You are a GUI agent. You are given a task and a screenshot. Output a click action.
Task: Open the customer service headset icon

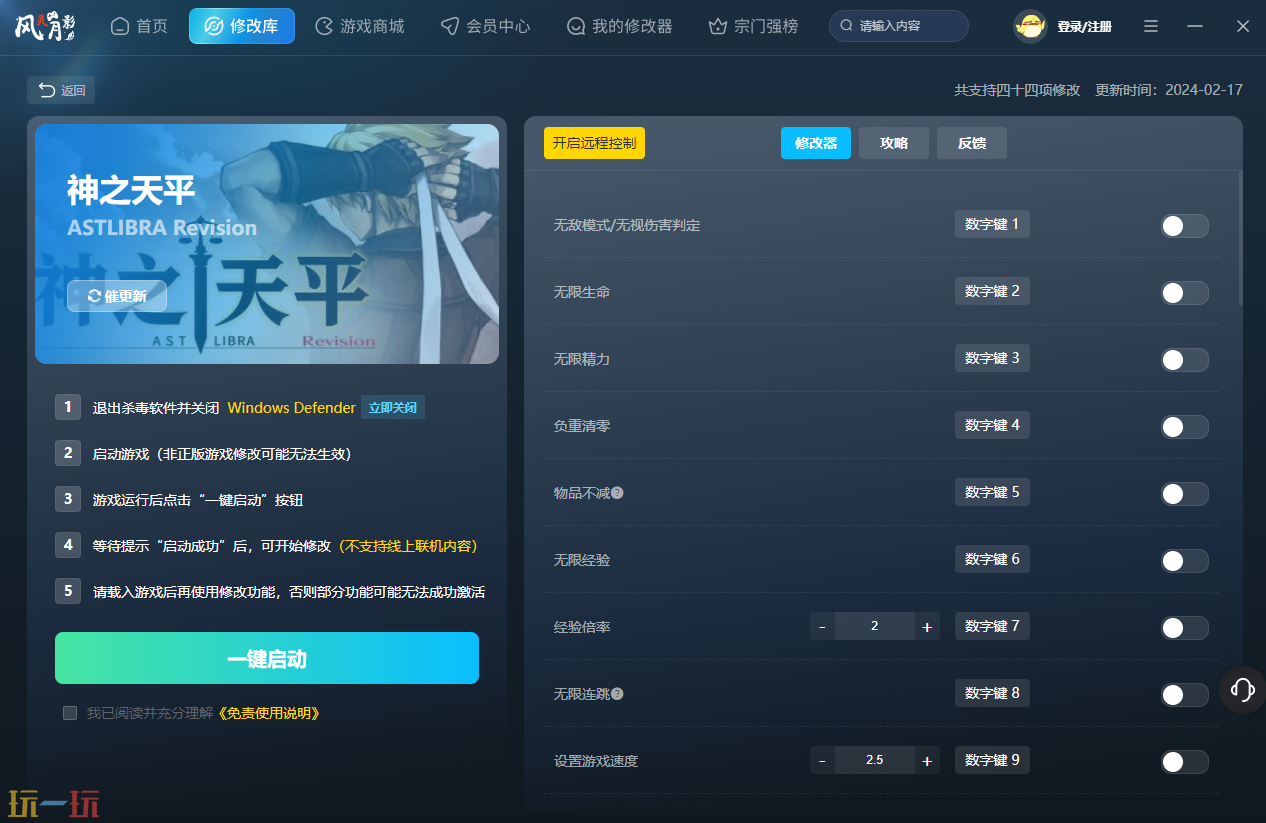pyautogui.click(x=1242, y=689)
